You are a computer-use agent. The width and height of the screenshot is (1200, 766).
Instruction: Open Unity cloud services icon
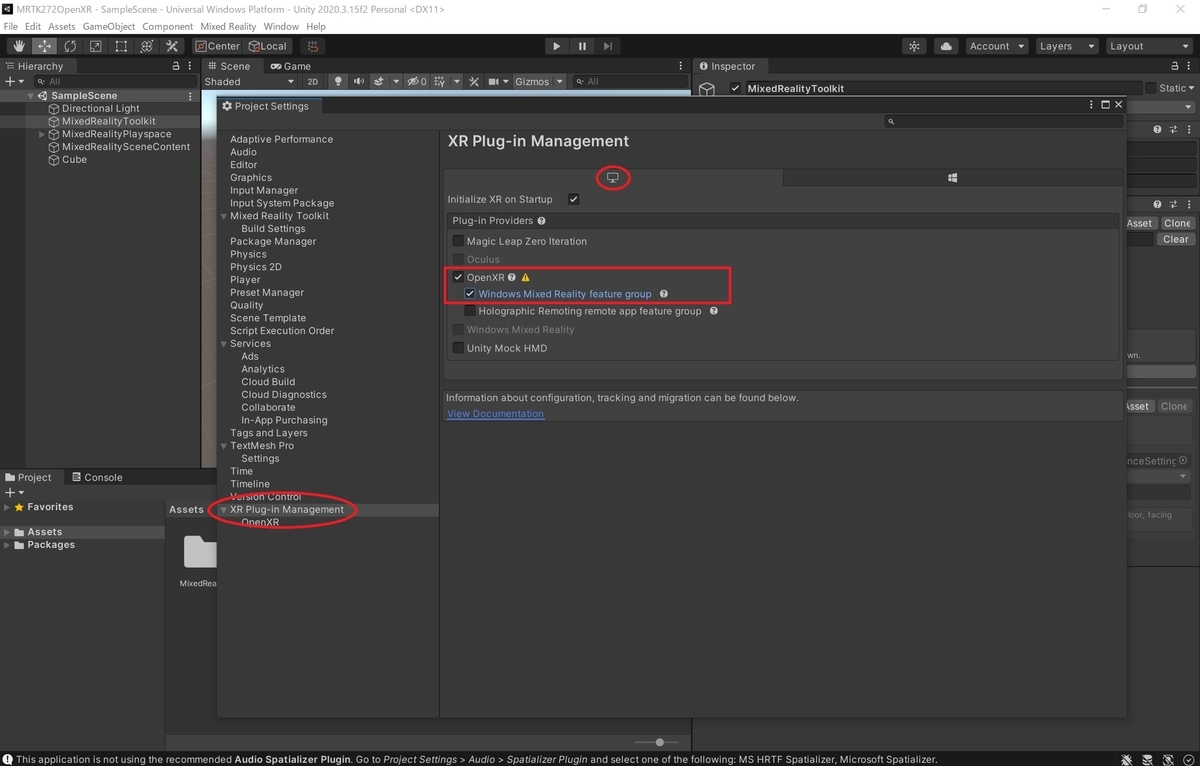[x=945, y=46]
